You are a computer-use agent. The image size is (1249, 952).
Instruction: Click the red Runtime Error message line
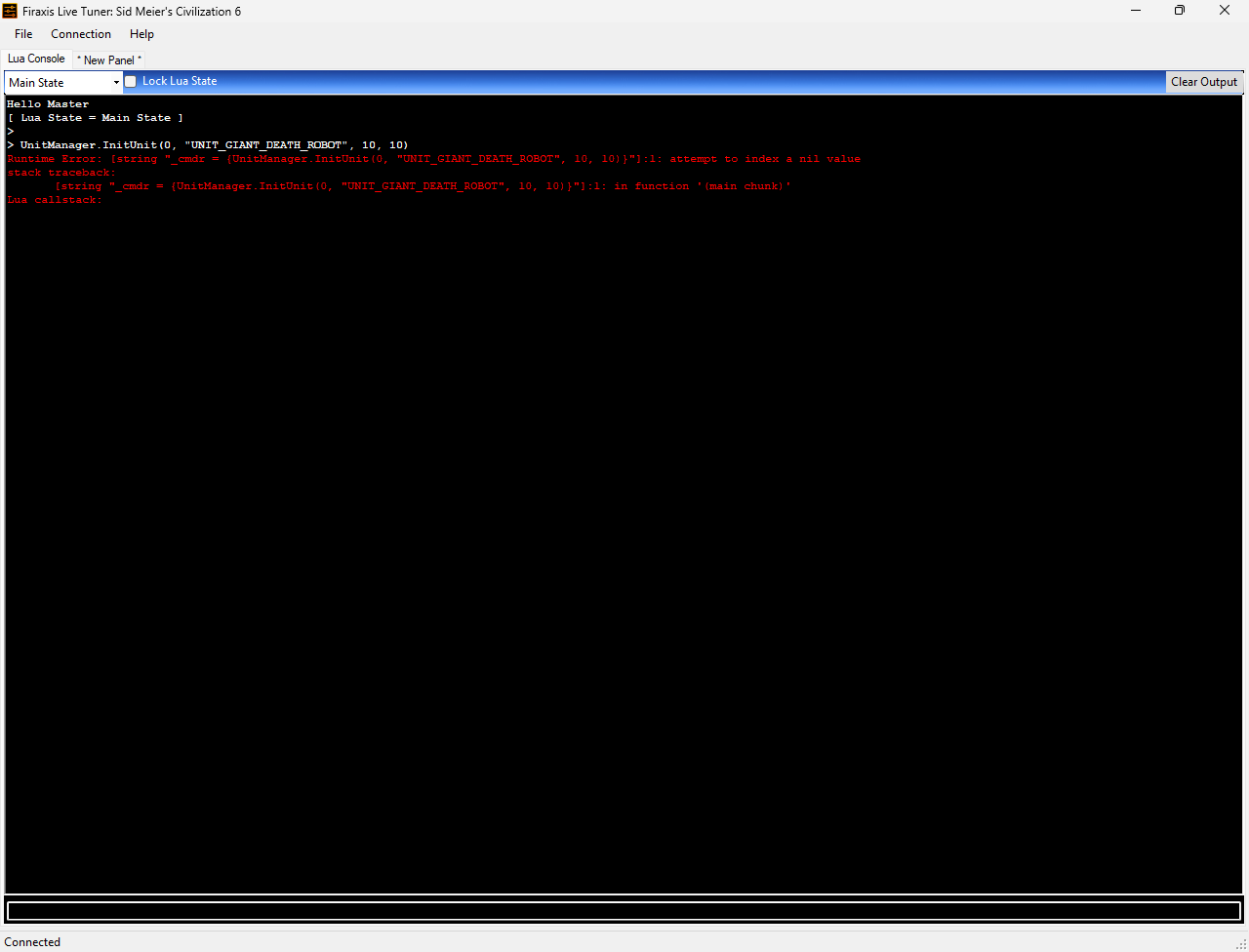[433, 159]
